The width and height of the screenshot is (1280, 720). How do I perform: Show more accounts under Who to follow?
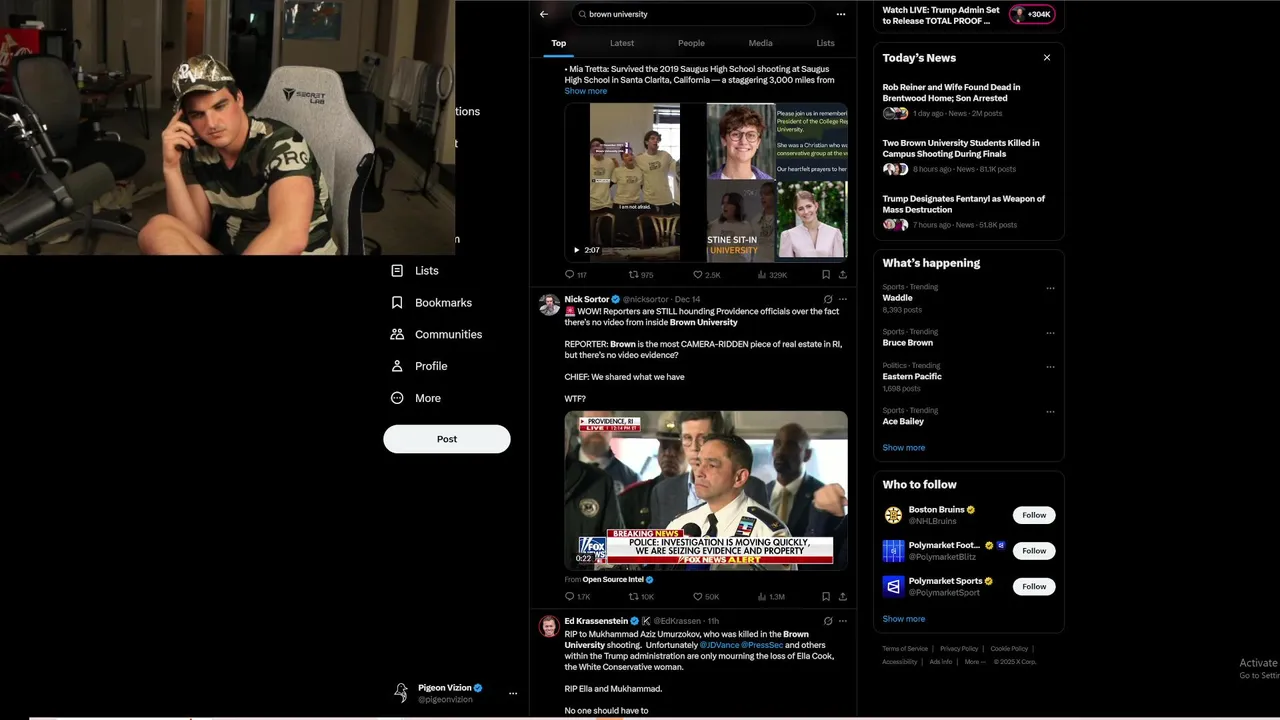(903, 619)
